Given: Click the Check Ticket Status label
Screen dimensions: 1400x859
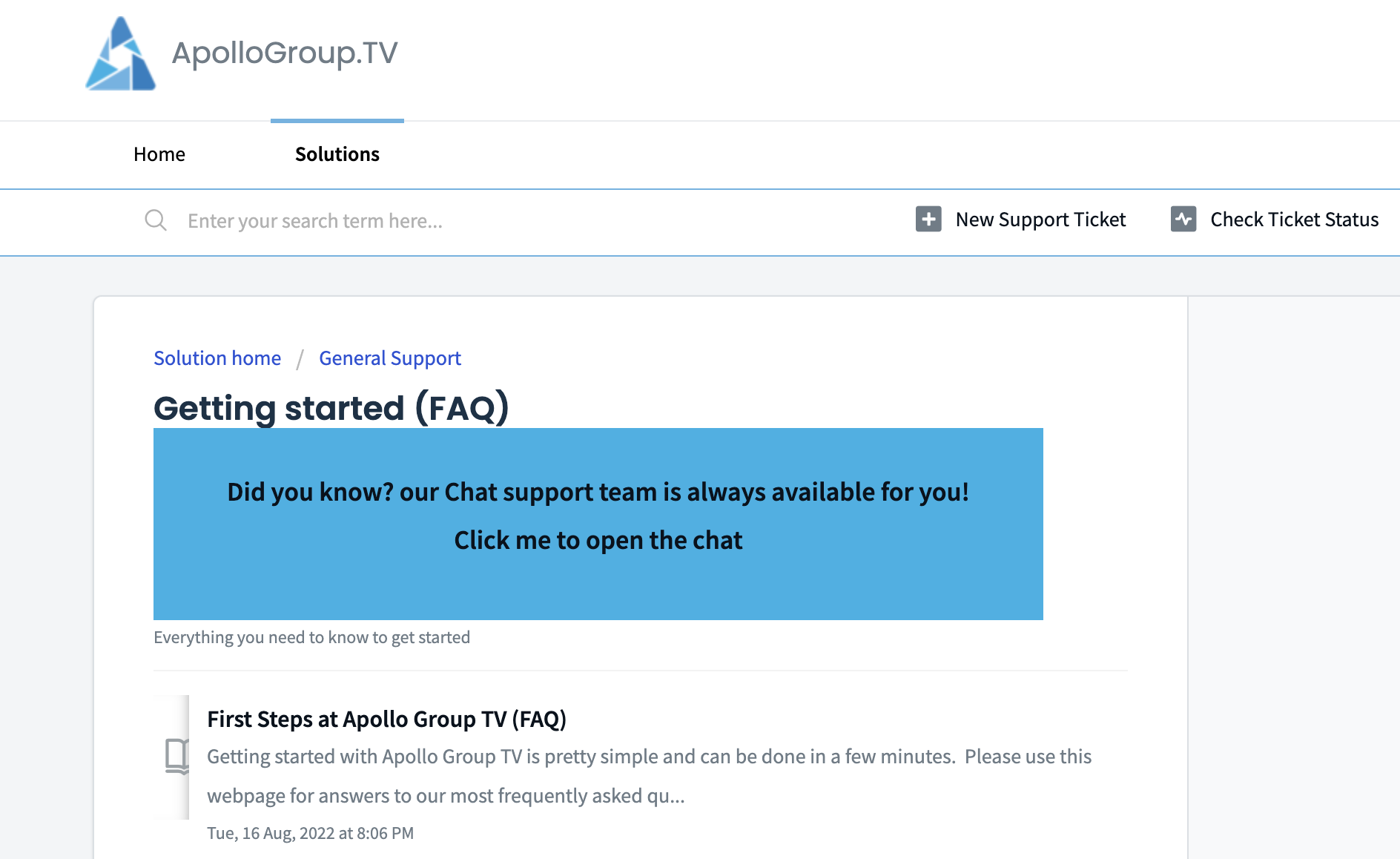Looking at the screenshot, I should pyautogui.click(x=1294, y=220).
